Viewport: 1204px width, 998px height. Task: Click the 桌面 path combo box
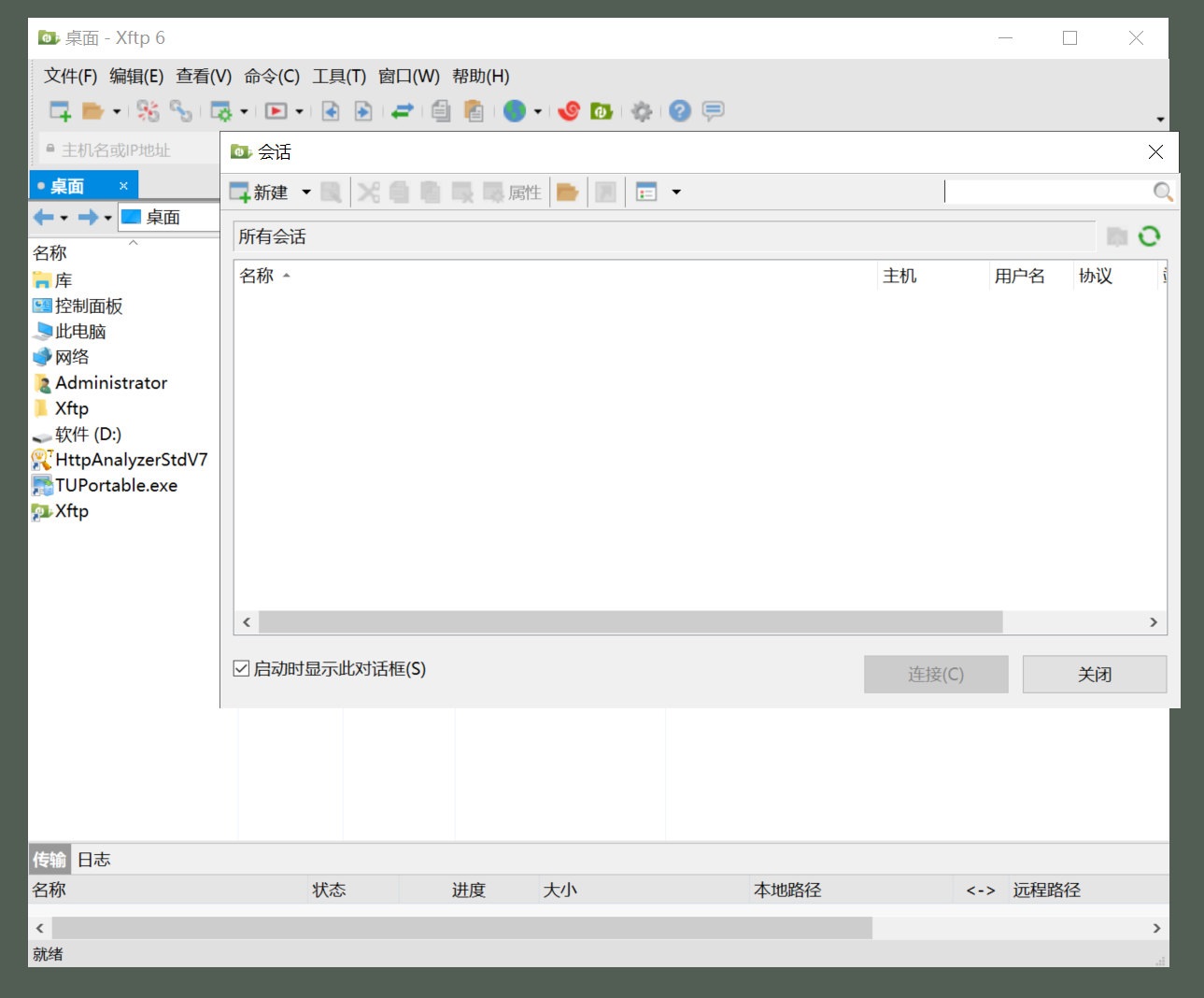169,217
